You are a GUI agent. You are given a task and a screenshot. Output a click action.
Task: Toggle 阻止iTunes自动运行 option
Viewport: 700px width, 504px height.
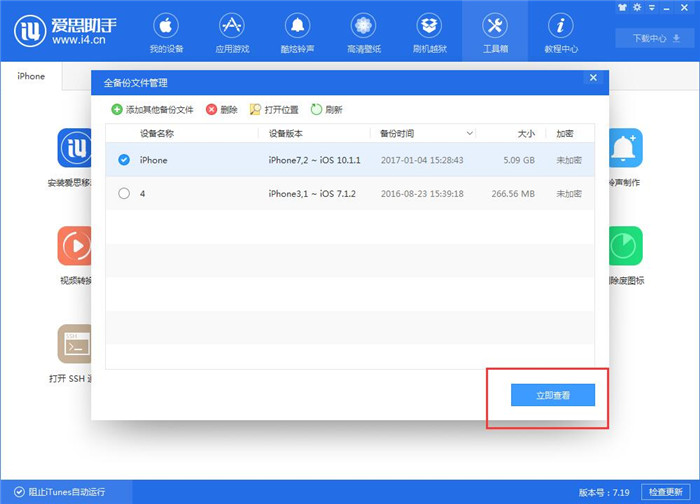60,492
